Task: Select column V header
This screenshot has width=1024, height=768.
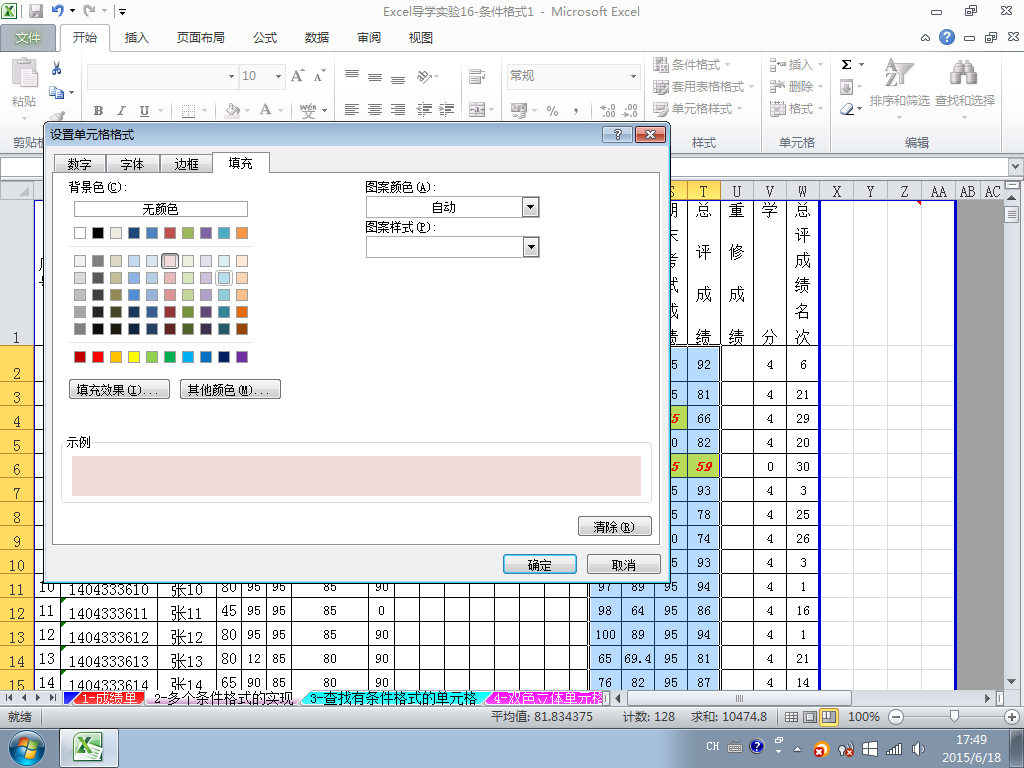Action: click(x=769, y=191)
